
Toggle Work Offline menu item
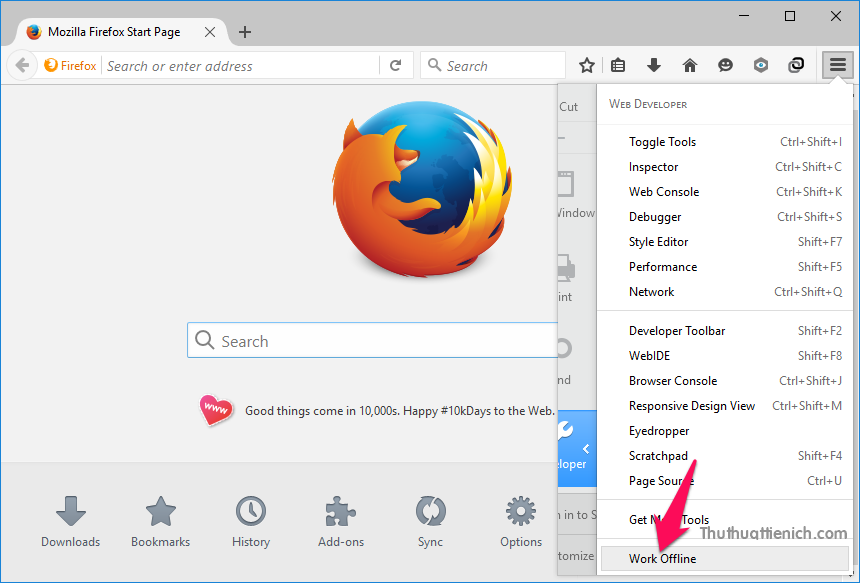[x=725, y=559]
